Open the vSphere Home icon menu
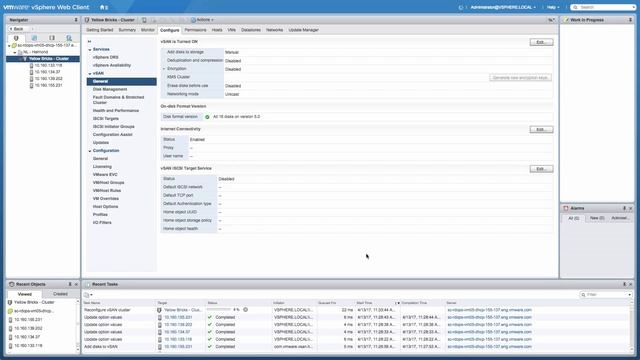Screen dimensions: 640x360 point(104,7)
